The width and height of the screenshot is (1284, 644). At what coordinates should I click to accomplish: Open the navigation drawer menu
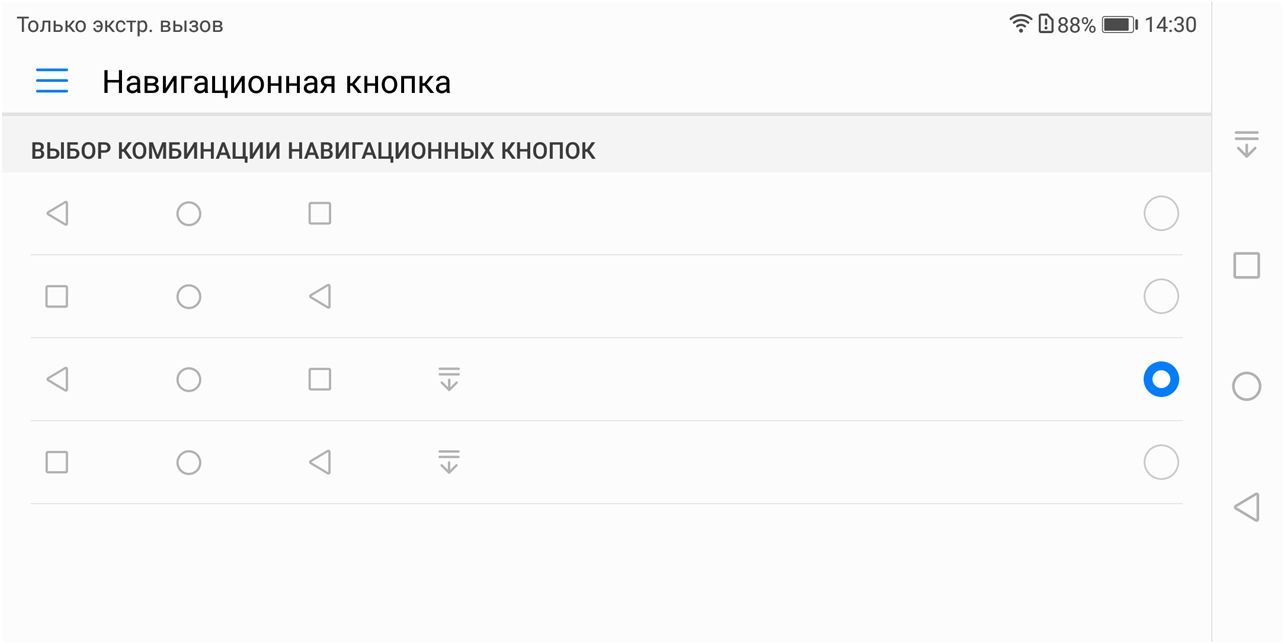51,81
